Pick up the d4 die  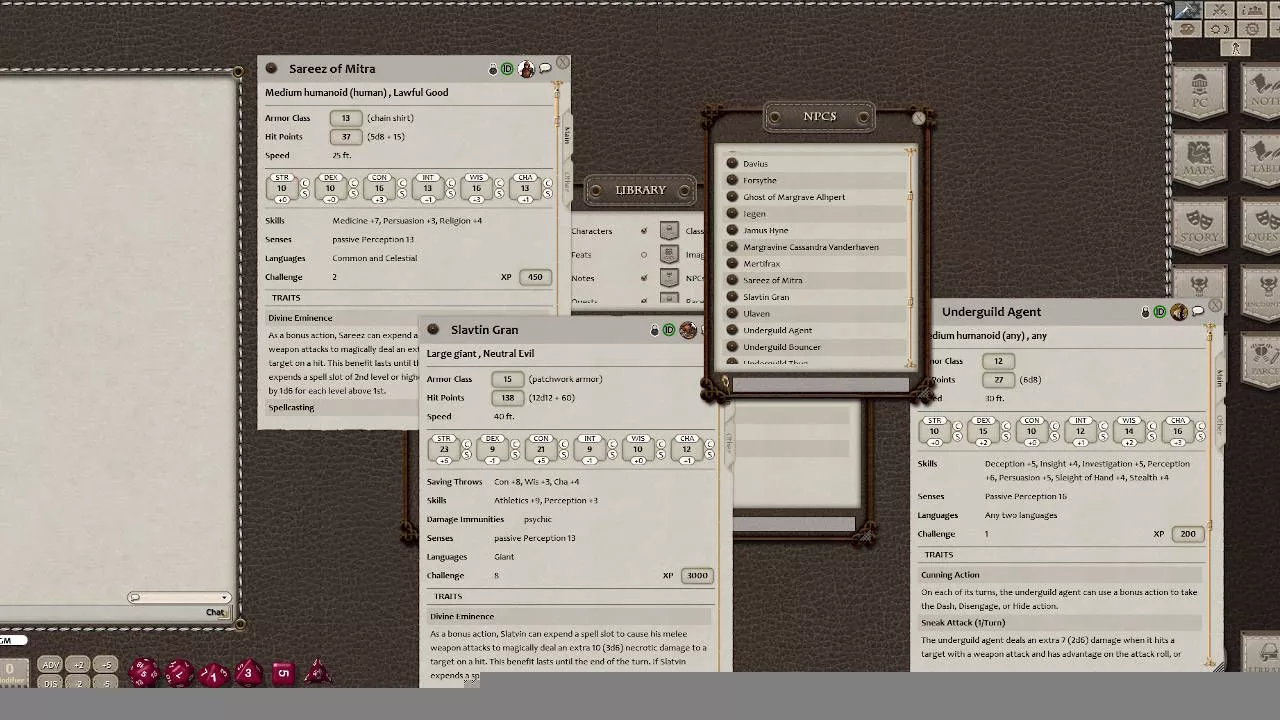(x=317, y=672)
